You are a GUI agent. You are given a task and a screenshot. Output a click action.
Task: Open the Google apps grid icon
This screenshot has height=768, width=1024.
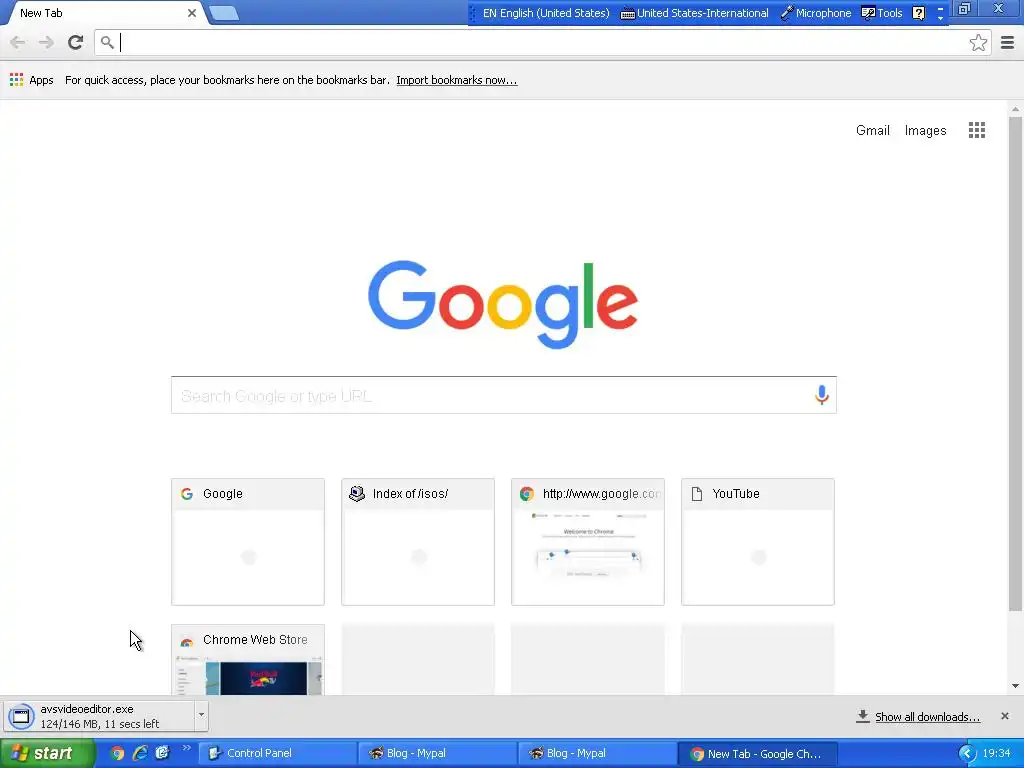click(x=976, y=130)
